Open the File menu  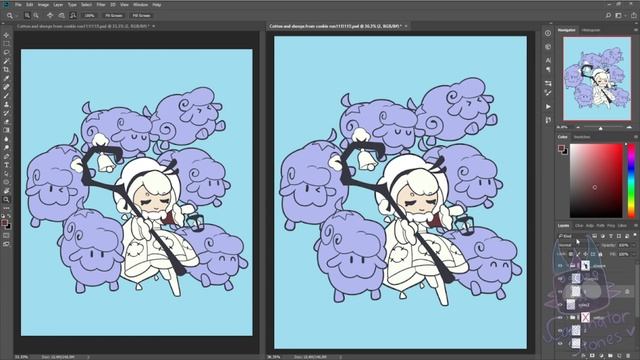18,4
